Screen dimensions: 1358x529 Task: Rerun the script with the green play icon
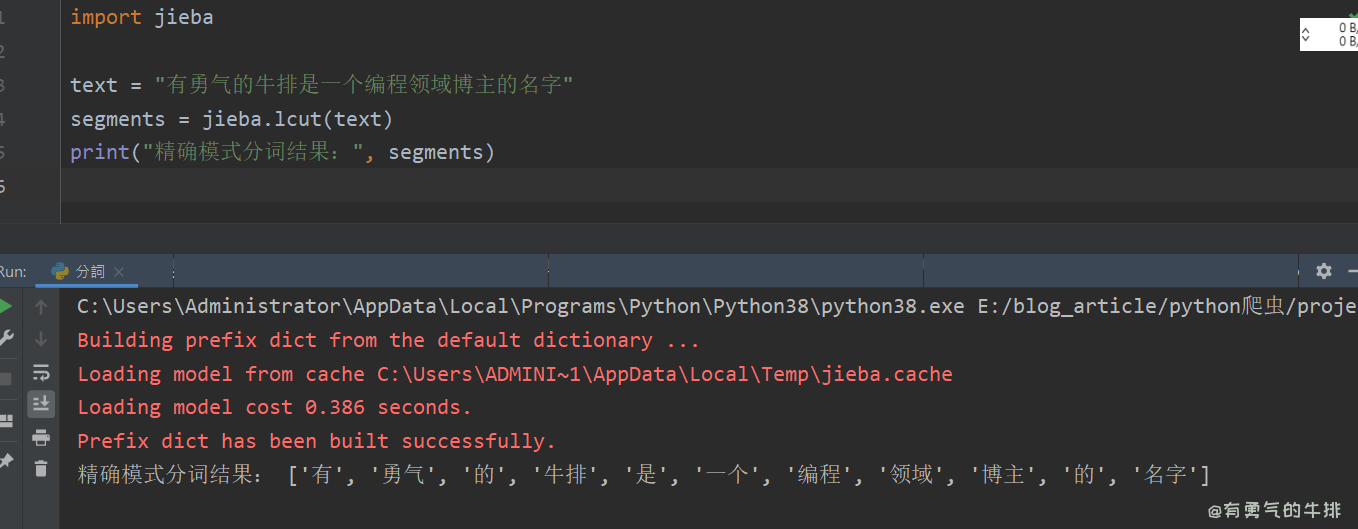(6, 306)
